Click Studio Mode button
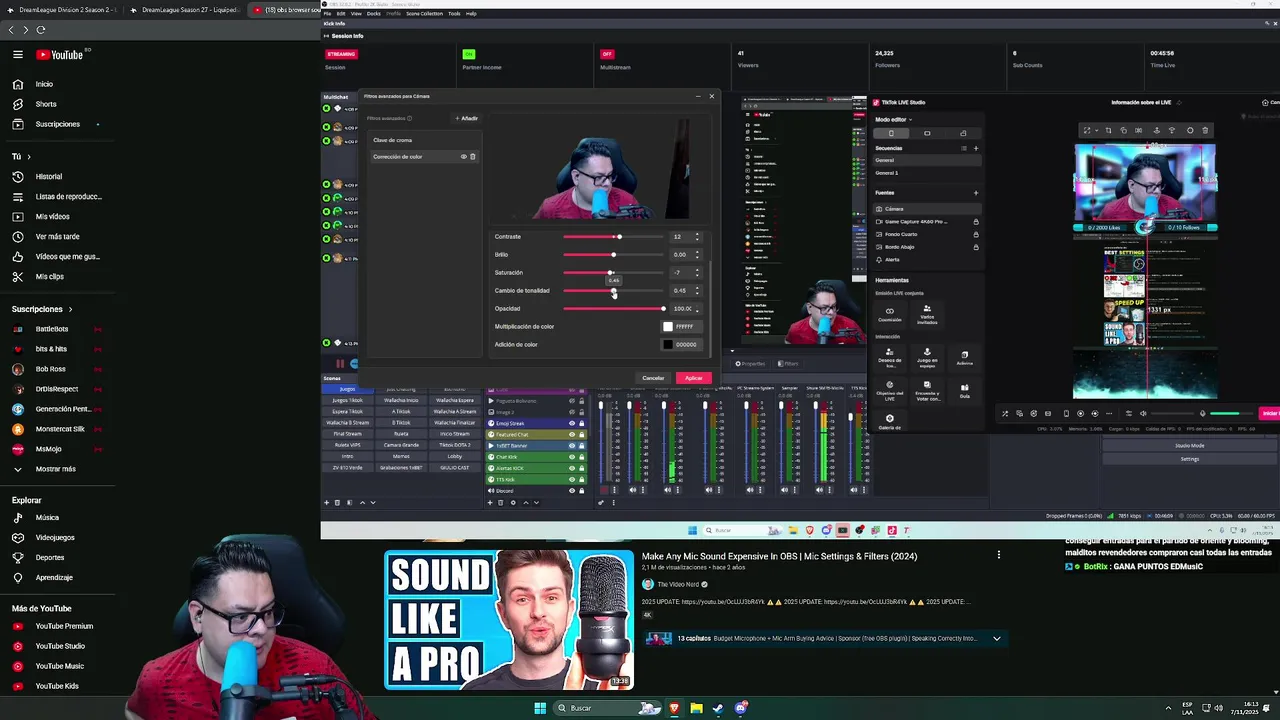Screen dimensions: 1280x720 click(x=1190, y=446)
